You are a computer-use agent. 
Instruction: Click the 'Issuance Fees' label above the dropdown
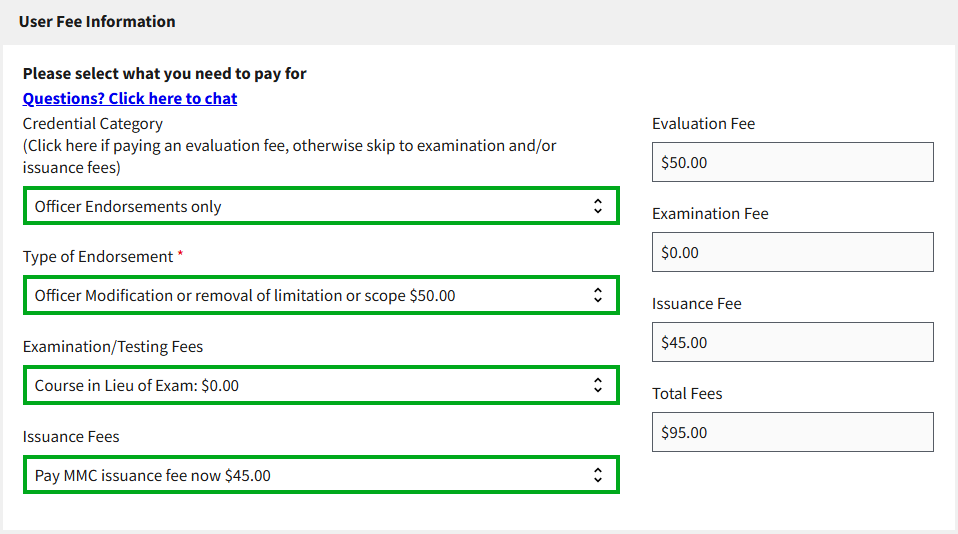pos(71,437)
